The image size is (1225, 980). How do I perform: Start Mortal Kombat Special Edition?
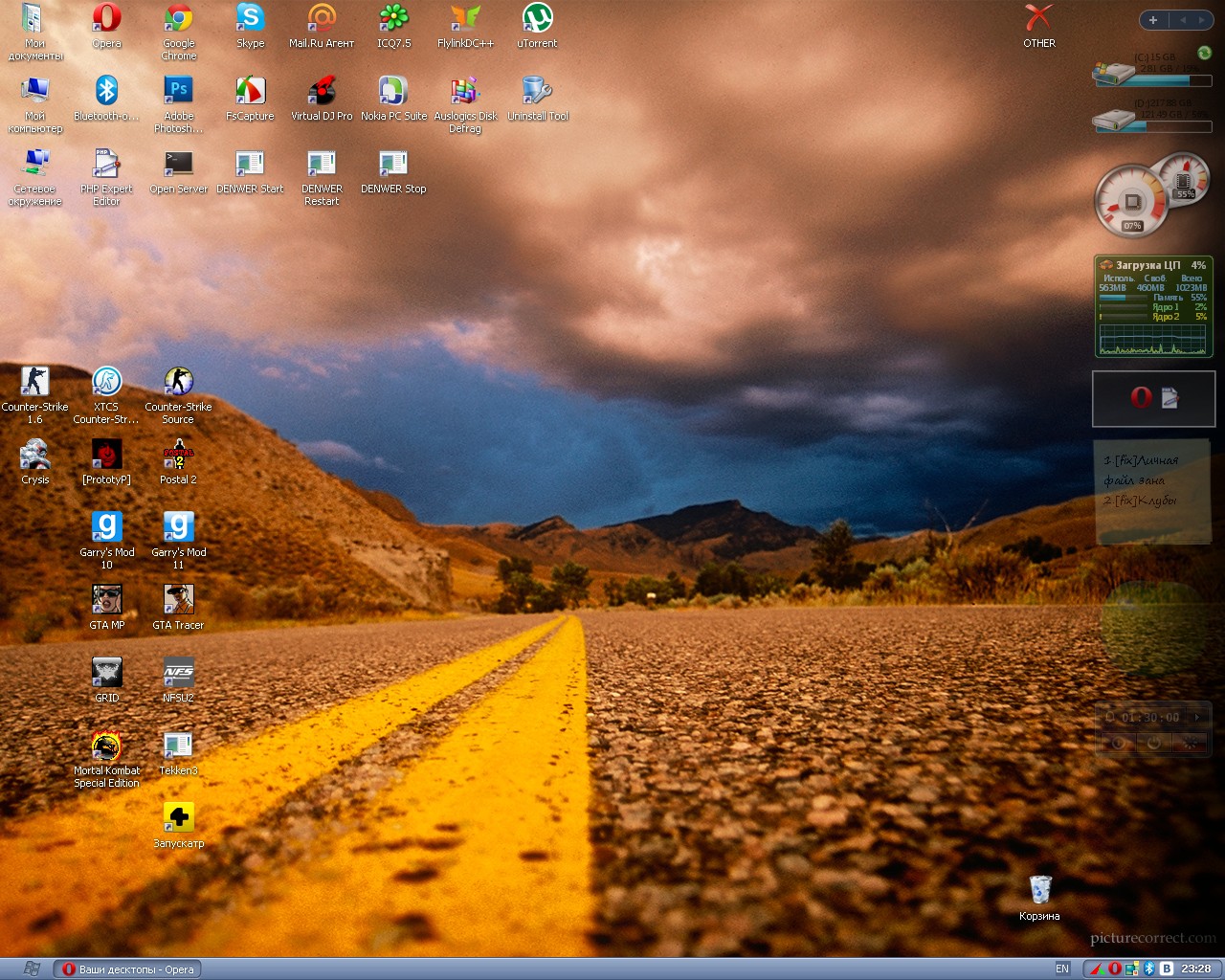tap(106, 746)
